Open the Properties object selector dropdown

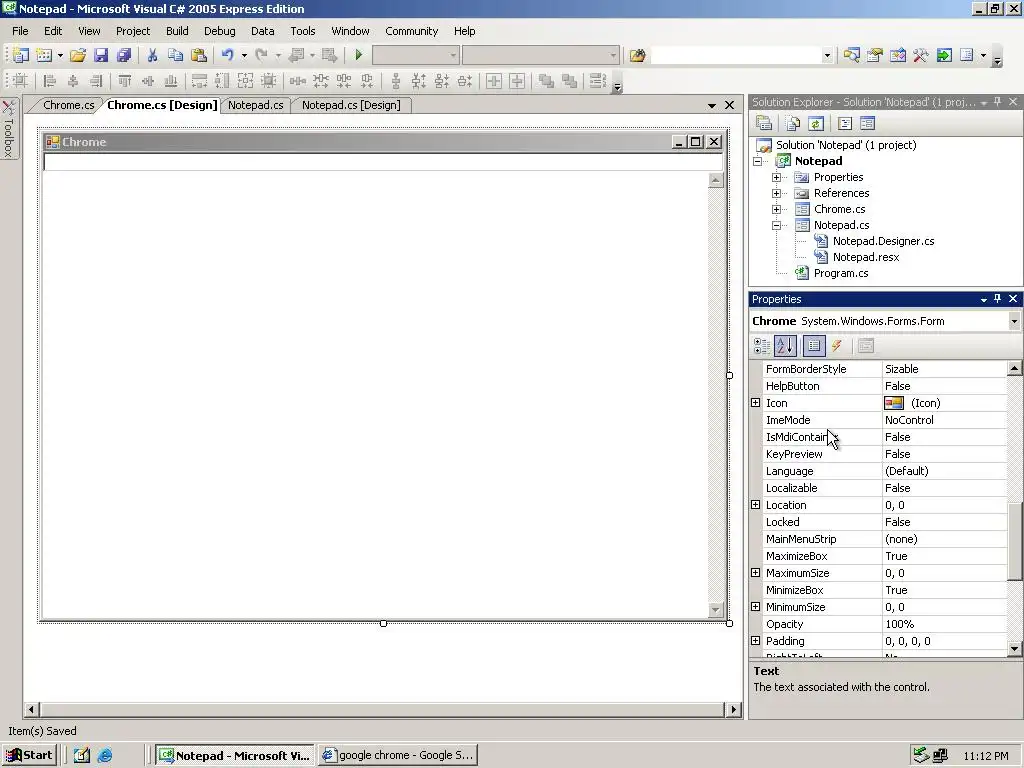coord(1014,321)
